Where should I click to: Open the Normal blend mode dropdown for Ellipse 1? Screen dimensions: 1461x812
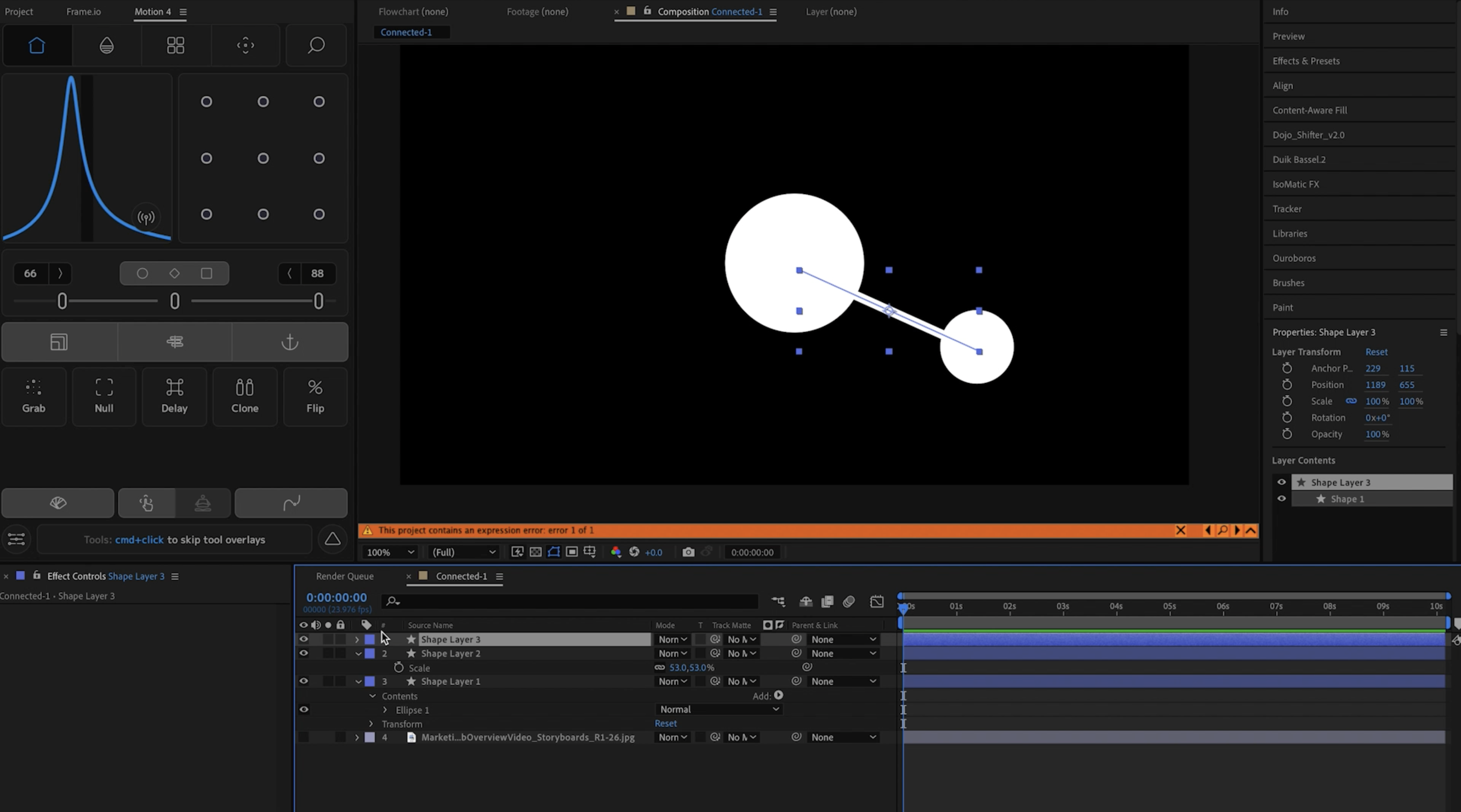(719, 709)
